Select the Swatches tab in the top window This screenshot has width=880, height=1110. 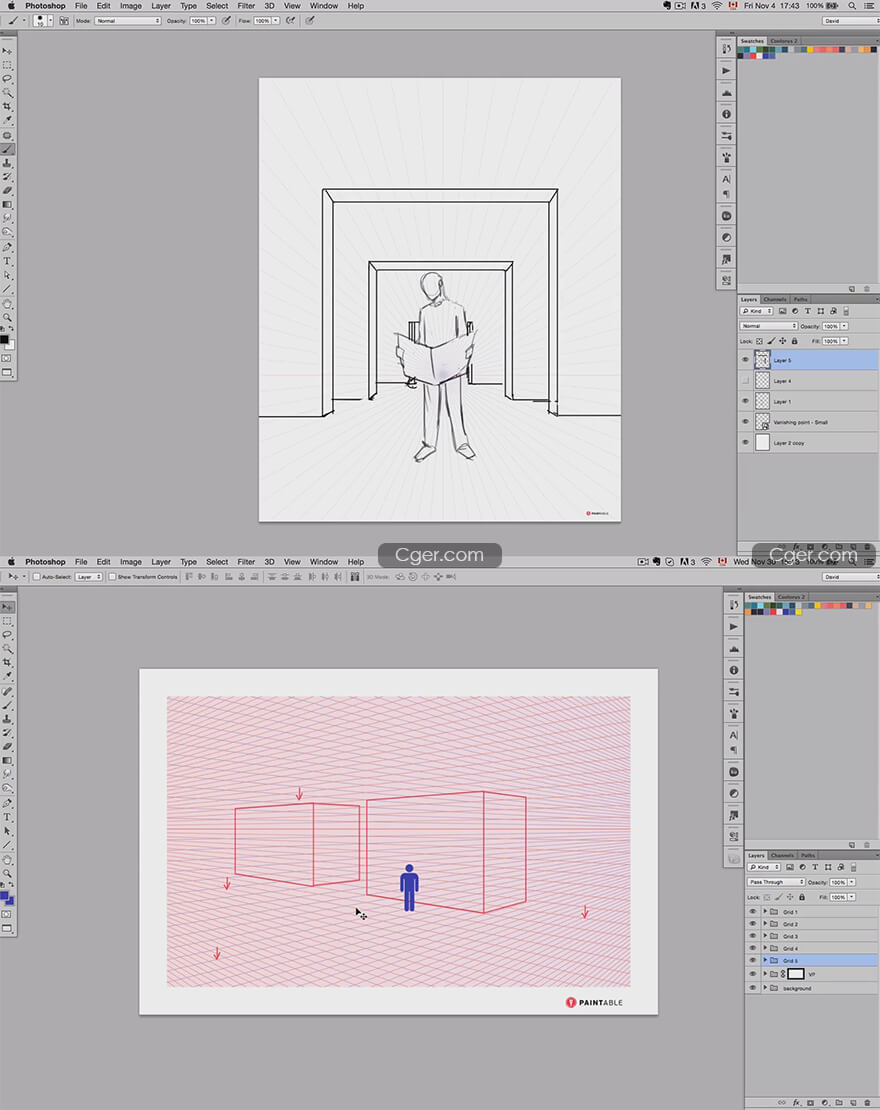[752, 41]
